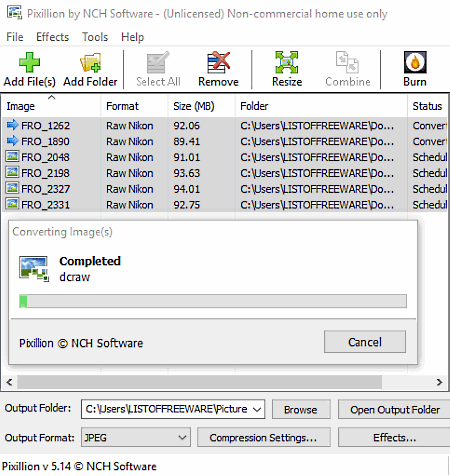Click the Effects... button at the bottom
The image size is (450, 476).
pyautogui.click(x=395, y=437)
